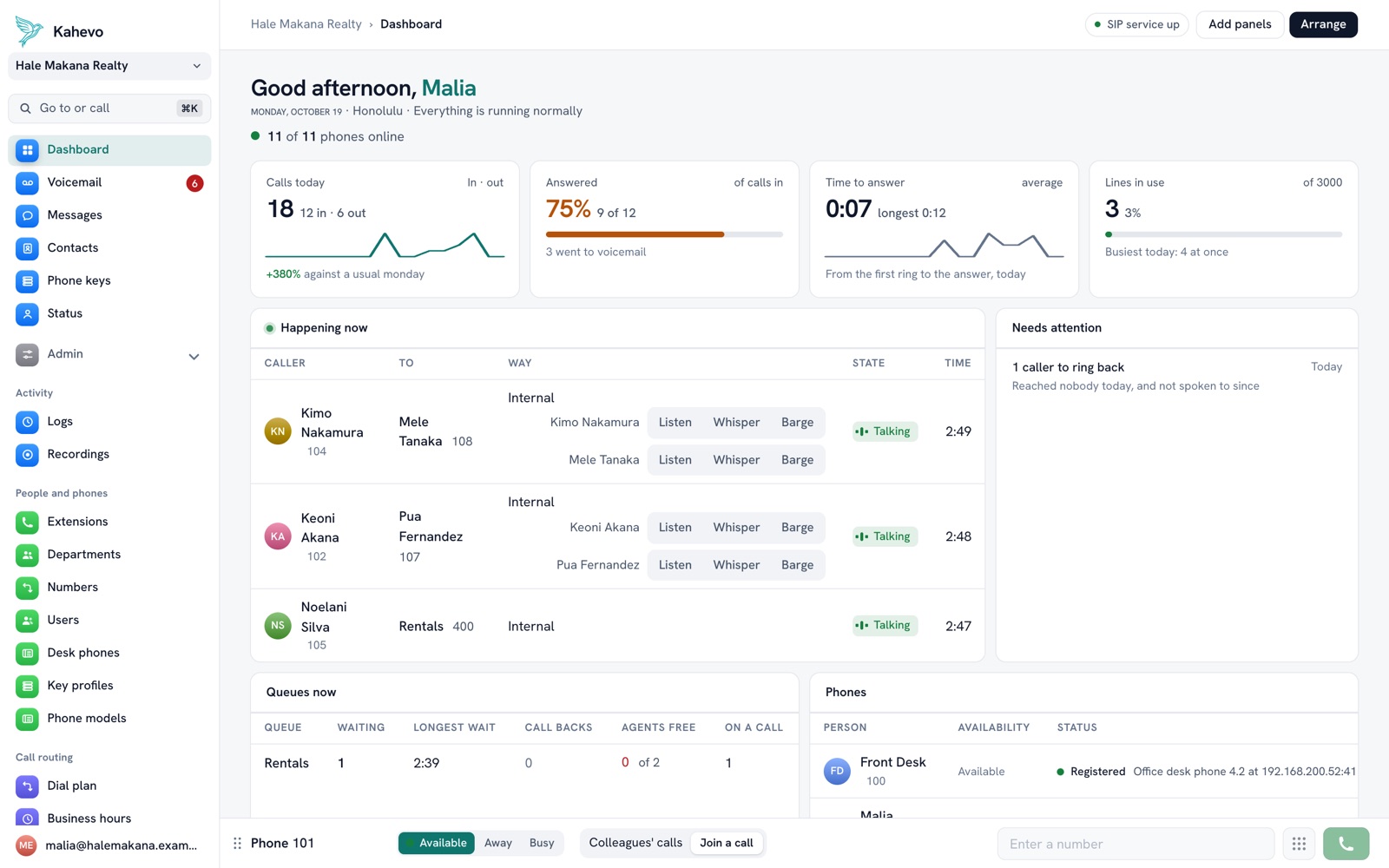Image resolution: width=1389 pixels, height=868 pixels.
Task: Barge into Pua Fernandez's call leg
Action: pyautogui.click(x=797, y=565)
